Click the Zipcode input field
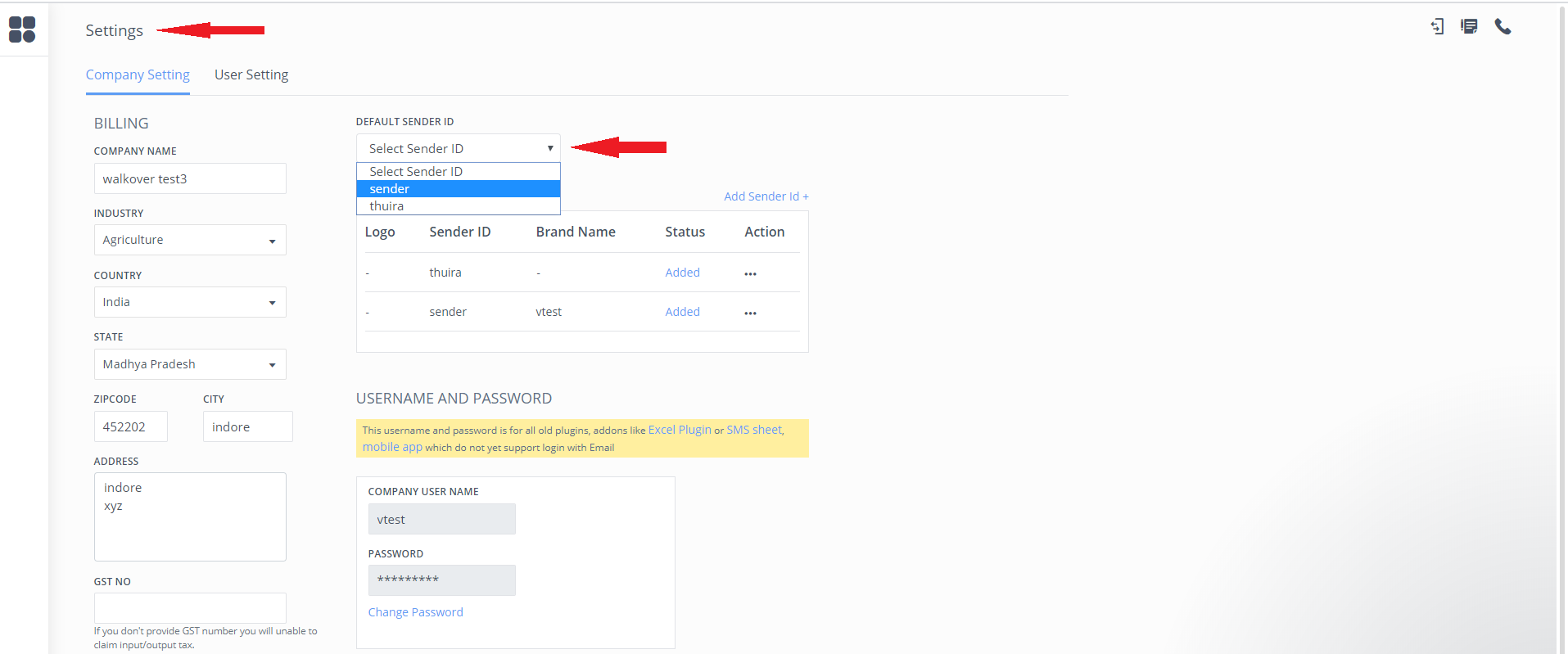 (x=131, y=426)
